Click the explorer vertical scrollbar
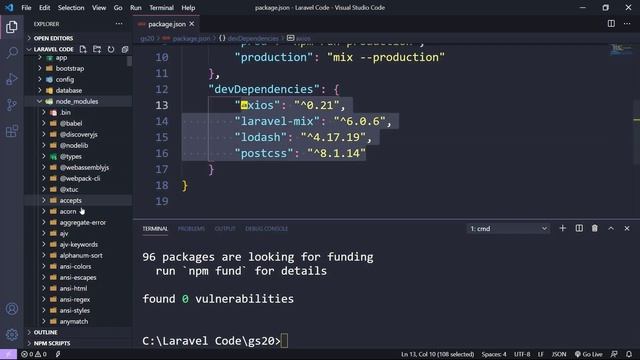This screenshot has width=640, height=360. click(129, 61)
